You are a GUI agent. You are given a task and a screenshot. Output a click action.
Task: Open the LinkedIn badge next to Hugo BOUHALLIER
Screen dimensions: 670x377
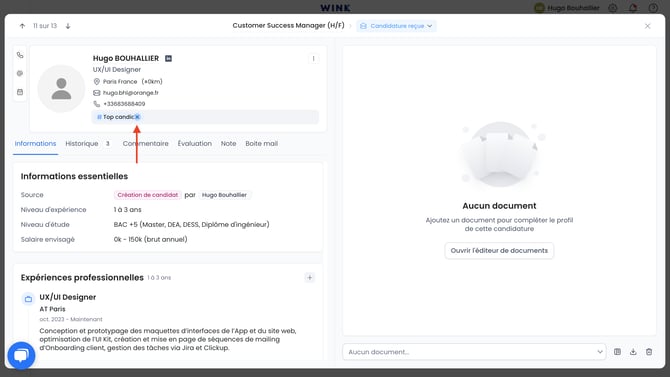tap(168, 59)
